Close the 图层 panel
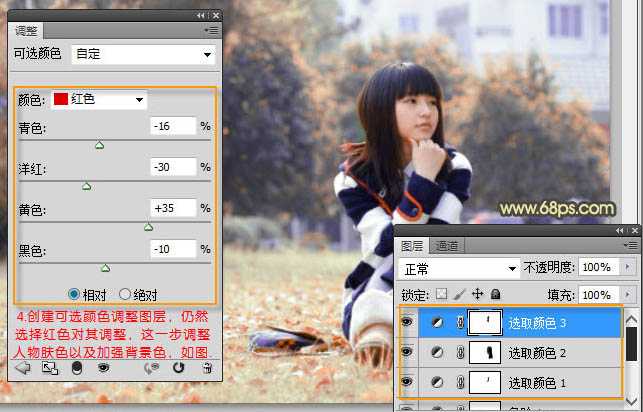 635,231
